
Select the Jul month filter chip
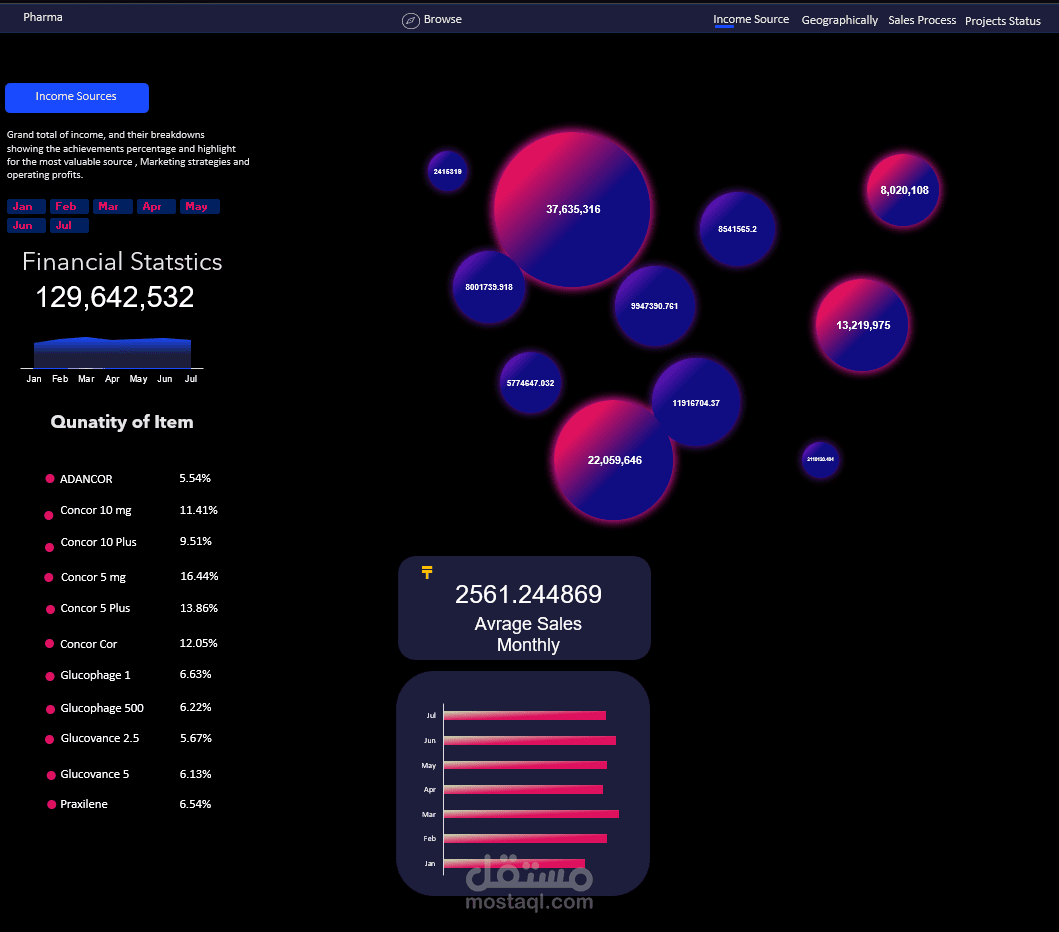pyautogui.click(x=68, y=225)
